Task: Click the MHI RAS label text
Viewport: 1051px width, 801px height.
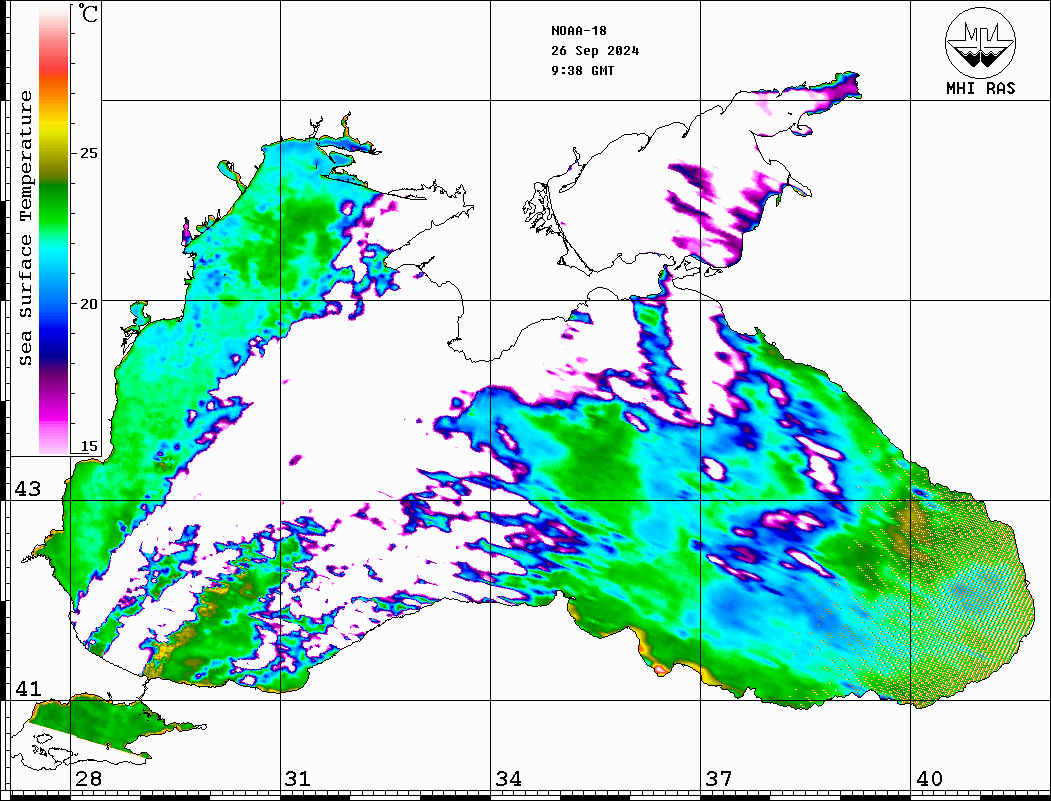Action: [x=980, y=88]
